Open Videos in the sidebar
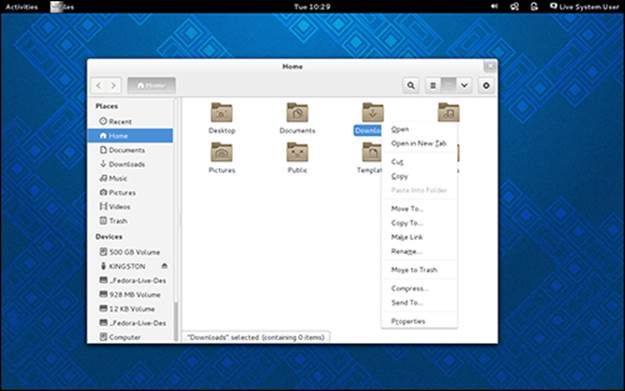Screen dimensions: 625x391 [x=130, y=206]
